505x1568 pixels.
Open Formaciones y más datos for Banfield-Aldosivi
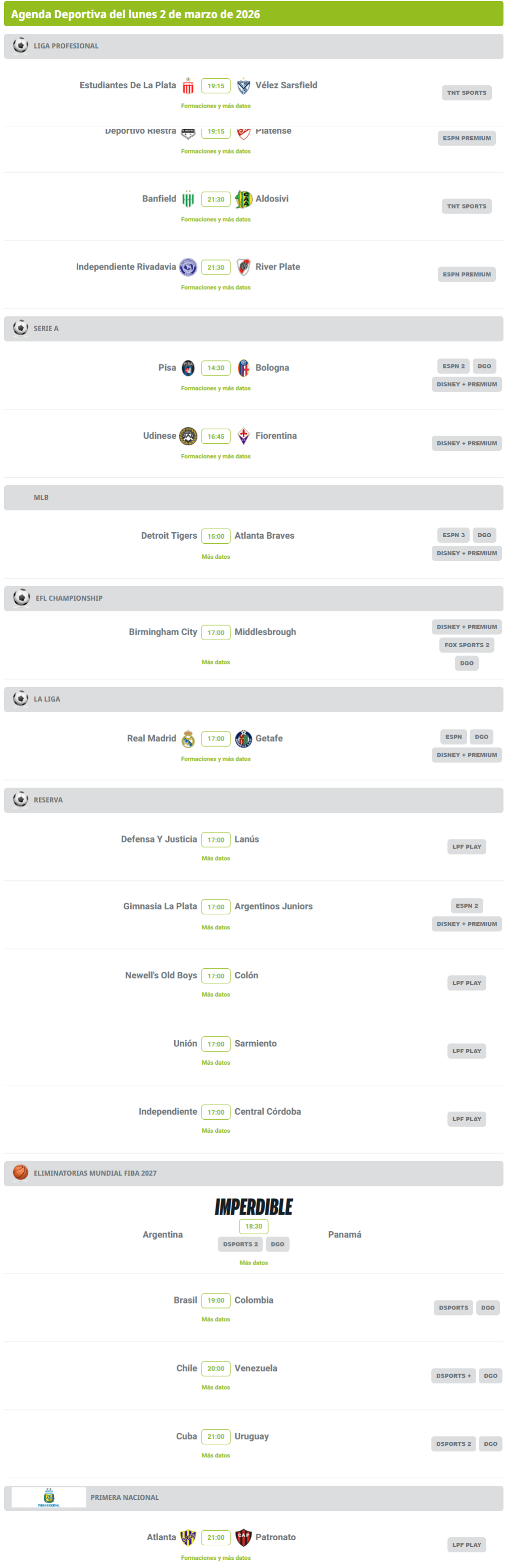point(216,219)
